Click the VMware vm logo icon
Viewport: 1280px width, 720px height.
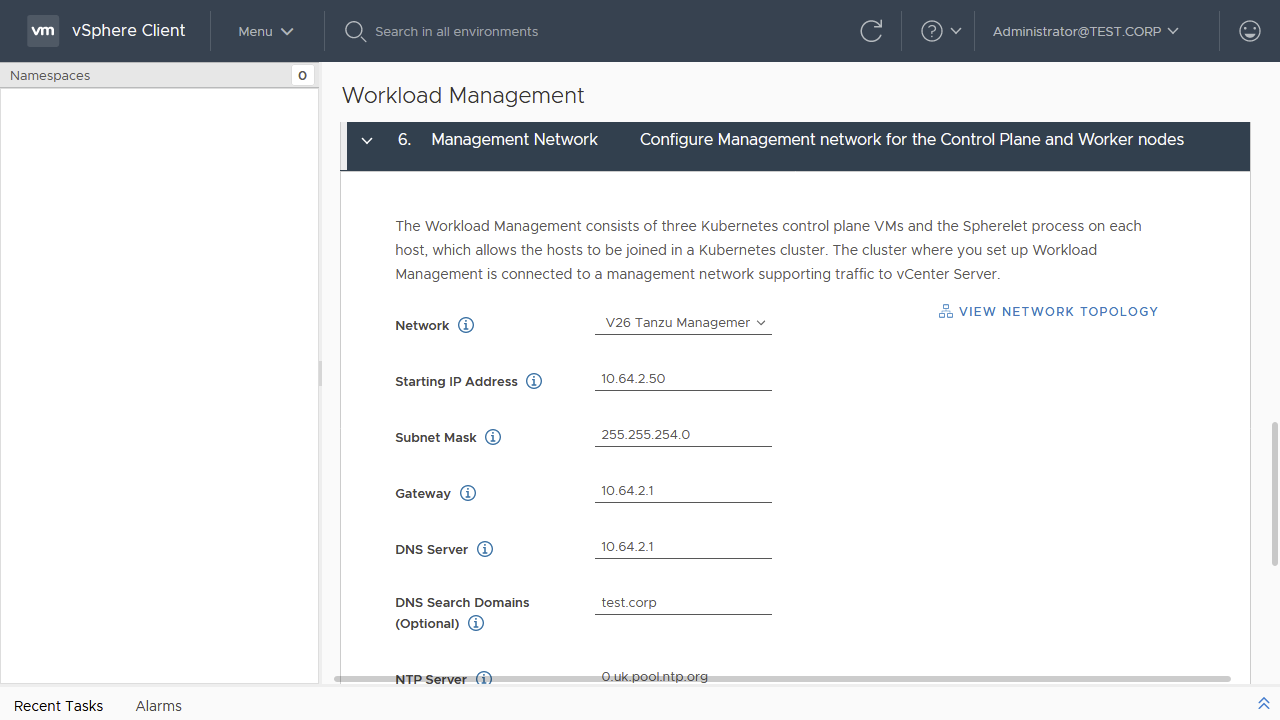pyautogui.click(x=43, y=31)
